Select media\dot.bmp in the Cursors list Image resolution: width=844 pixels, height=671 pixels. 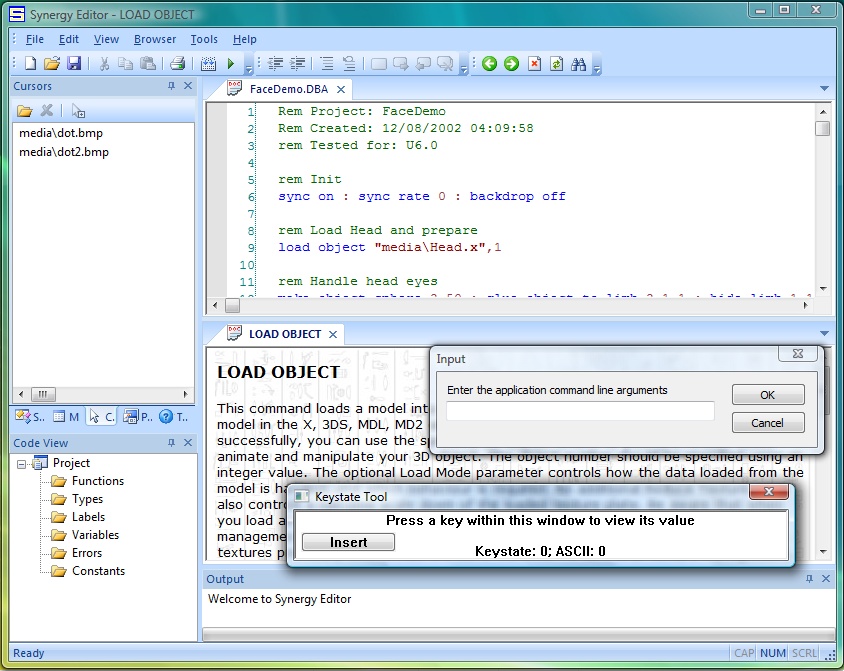[61, 133]
